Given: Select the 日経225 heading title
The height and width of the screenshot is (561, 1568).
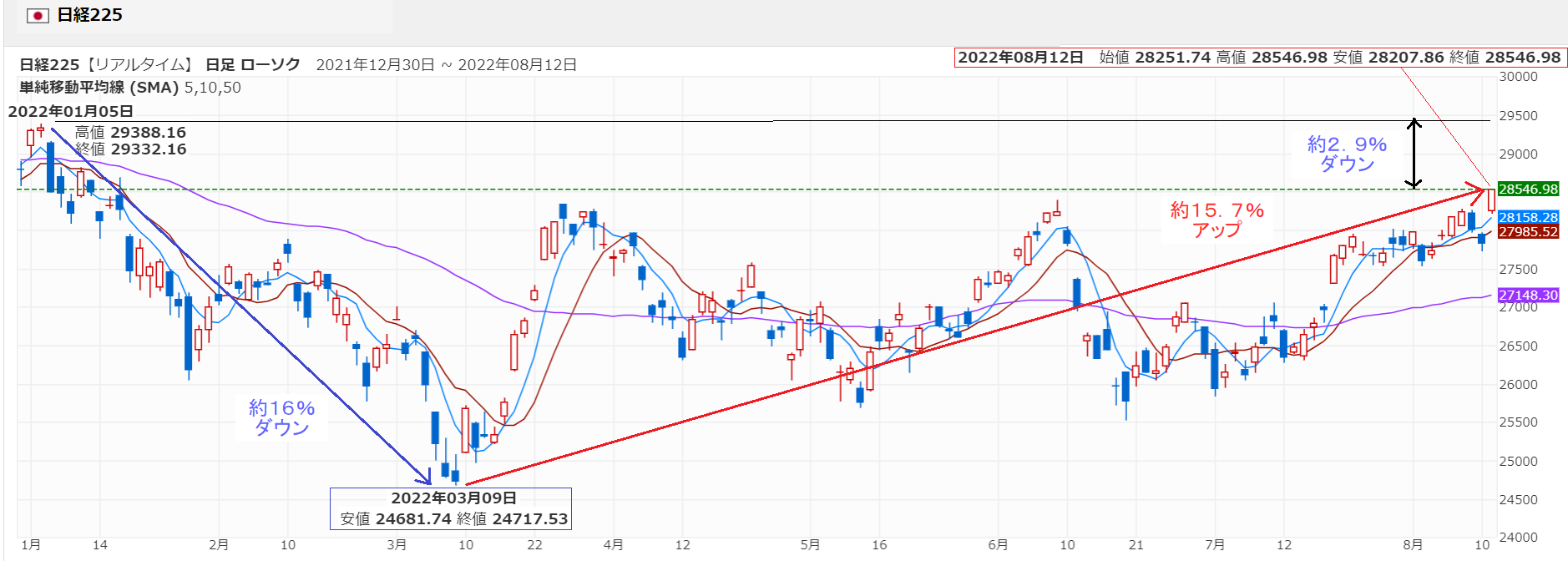Looking at the screenshot, I should pyautogui.click(x=89, y=15).
